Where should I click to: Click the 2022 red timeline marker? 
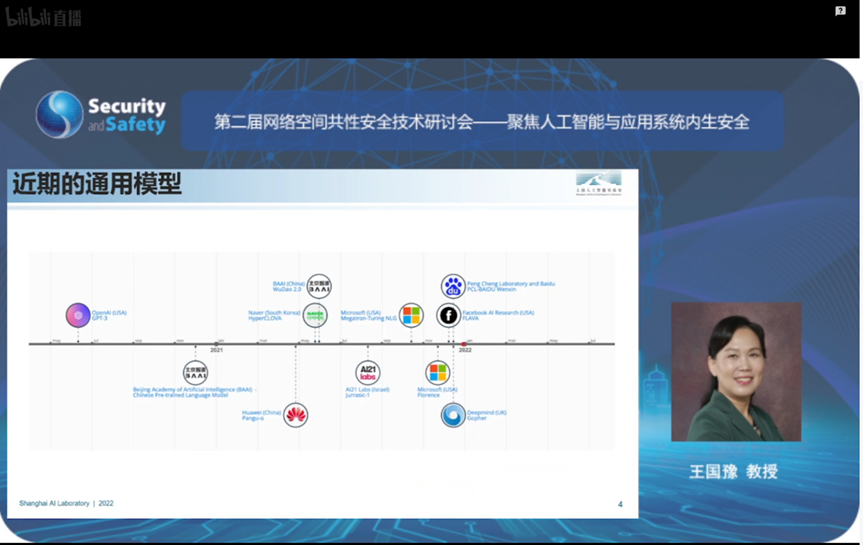pos(464,345)
